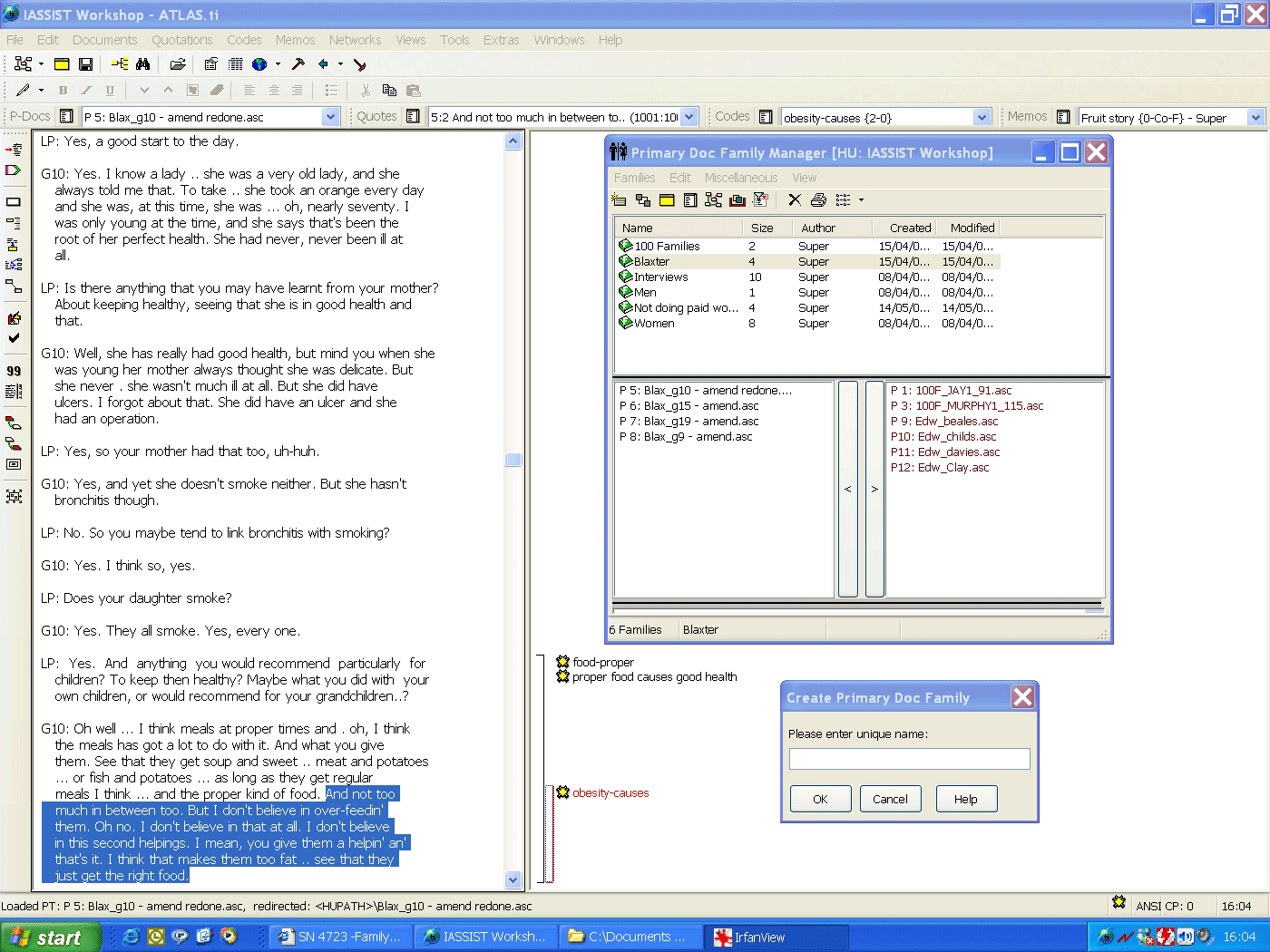
Task: Toggle the Codes list manager button
Action: point(766,117)
